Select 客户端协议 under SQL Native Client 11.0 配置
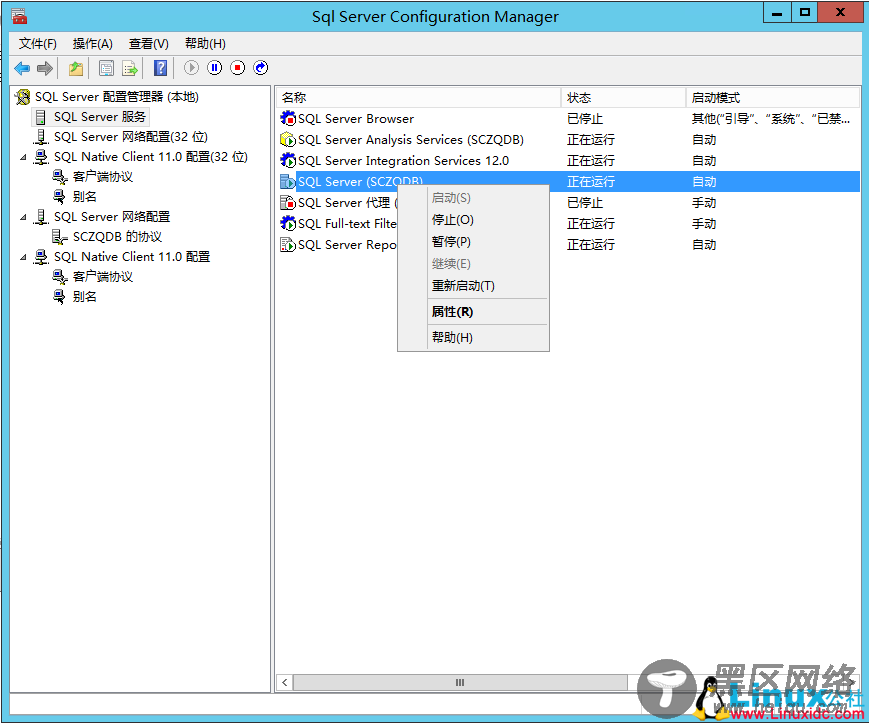The image size is (869, 724). pos(103,277)
